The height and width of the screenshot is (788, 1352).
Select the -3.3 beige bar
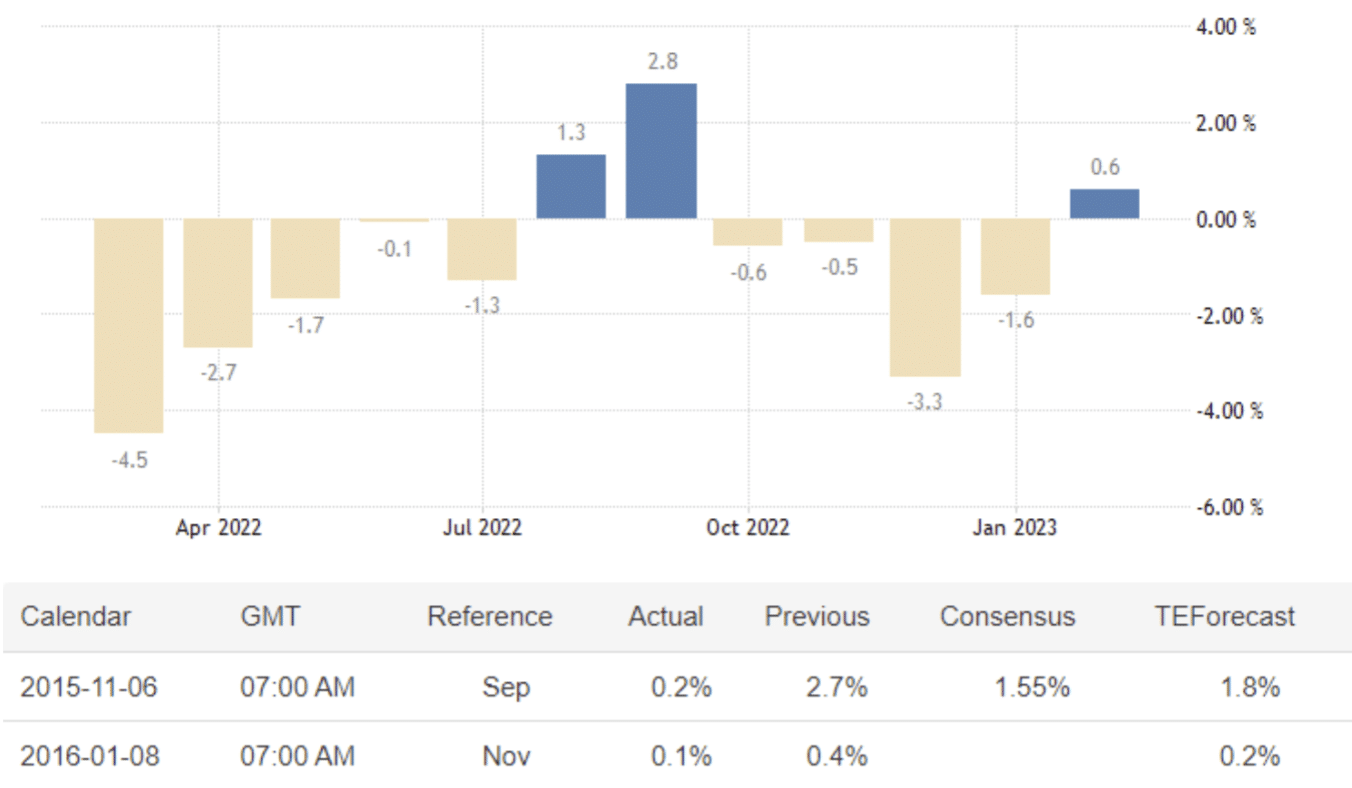pyautogui.click(x=926, y=297)
